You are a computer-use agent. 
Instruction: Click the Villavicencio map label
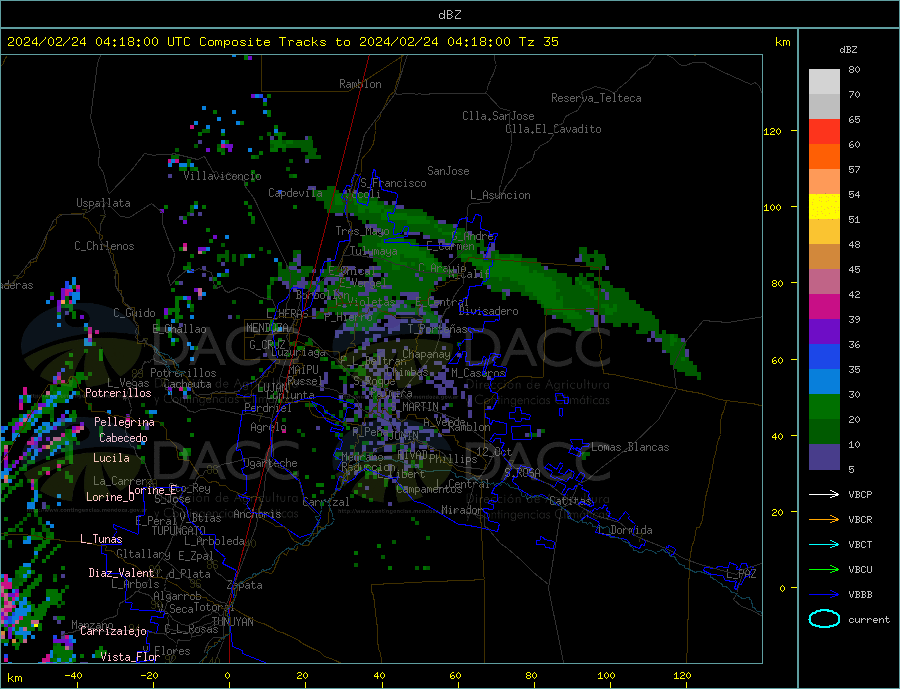(222, 176)
